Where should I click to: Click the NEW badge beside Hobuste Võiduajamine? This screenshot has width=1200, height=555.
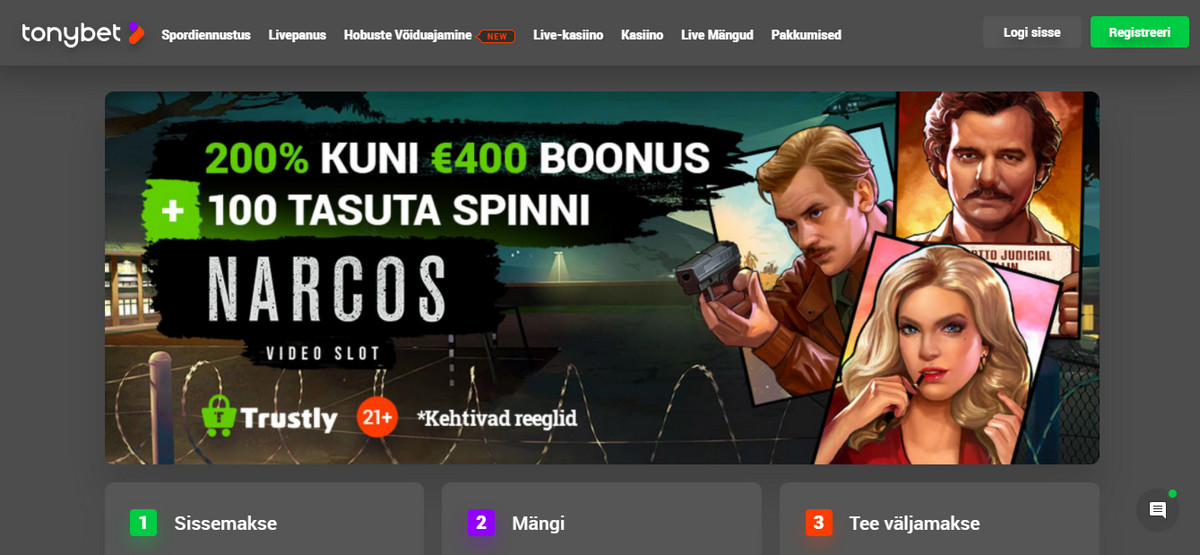[497, 35]
